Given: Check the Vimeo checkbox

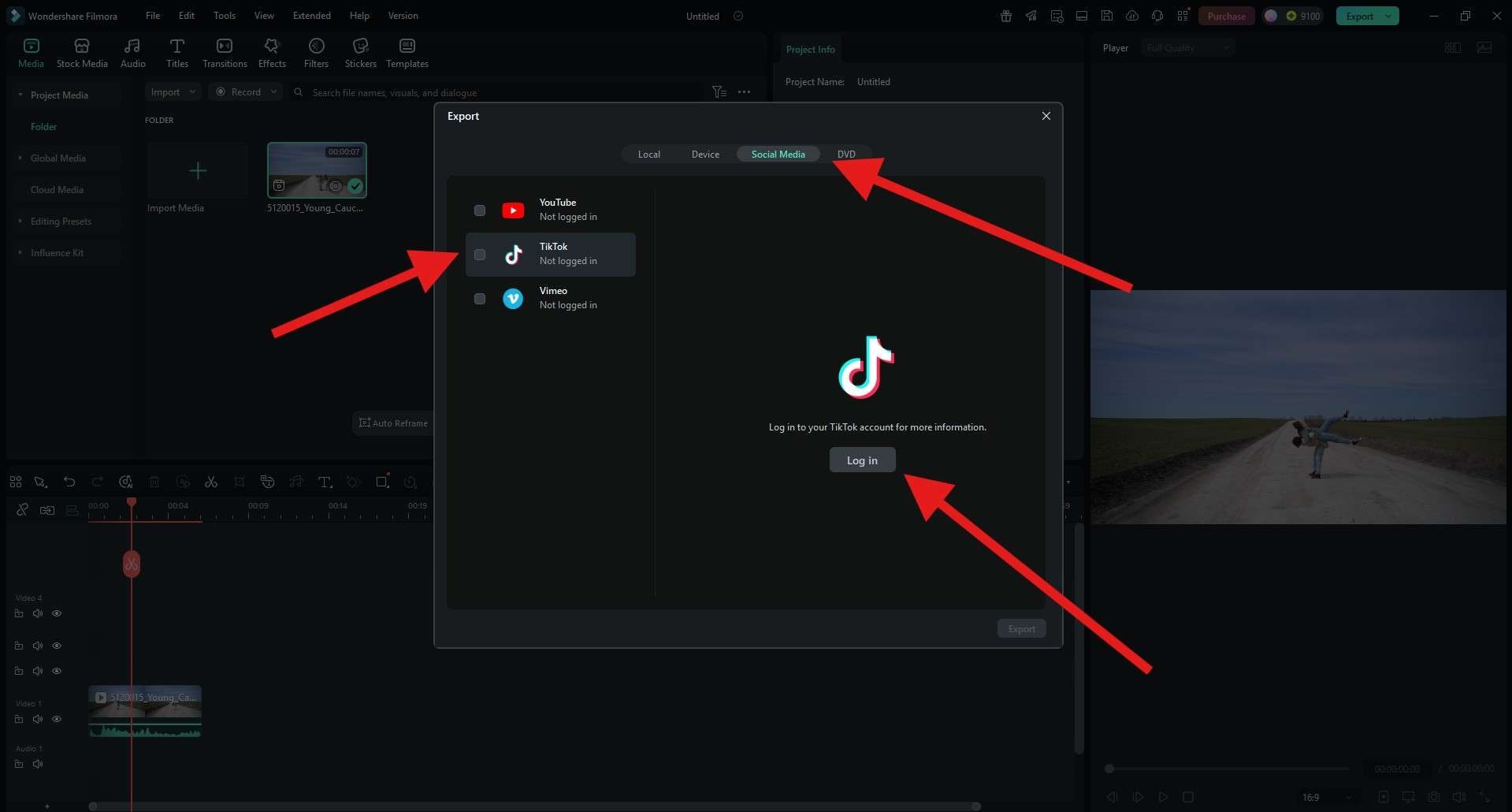Looking at the screenshot, I should tap(480, 299).
